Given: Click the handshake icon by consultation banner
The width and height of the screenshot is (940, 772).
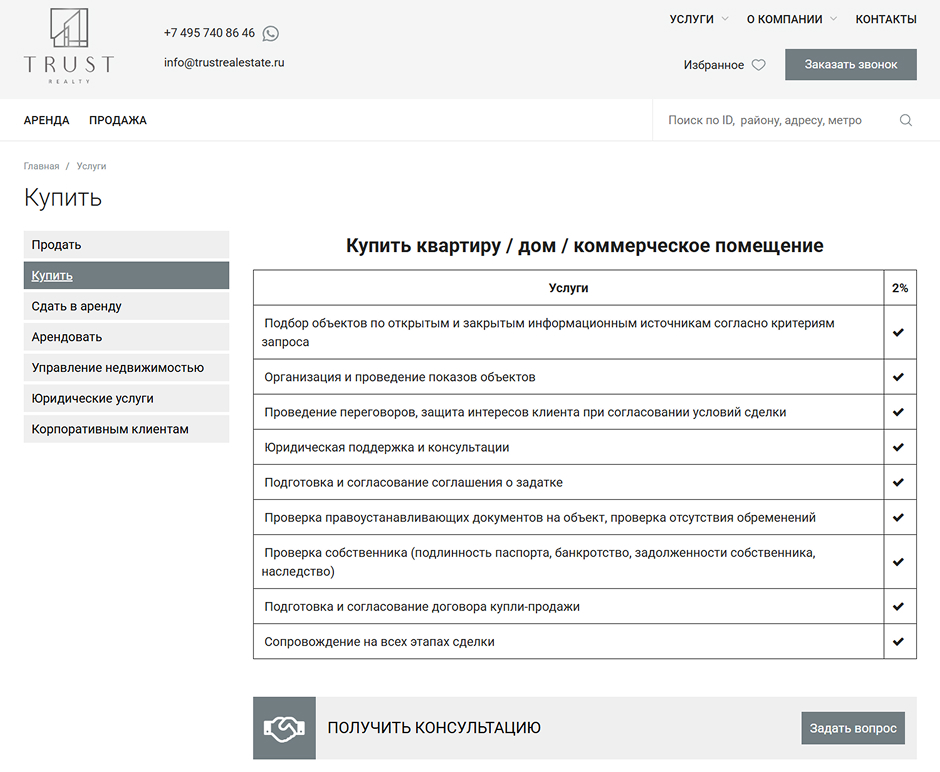Looking at the screenshot, I should coord(284,728).
